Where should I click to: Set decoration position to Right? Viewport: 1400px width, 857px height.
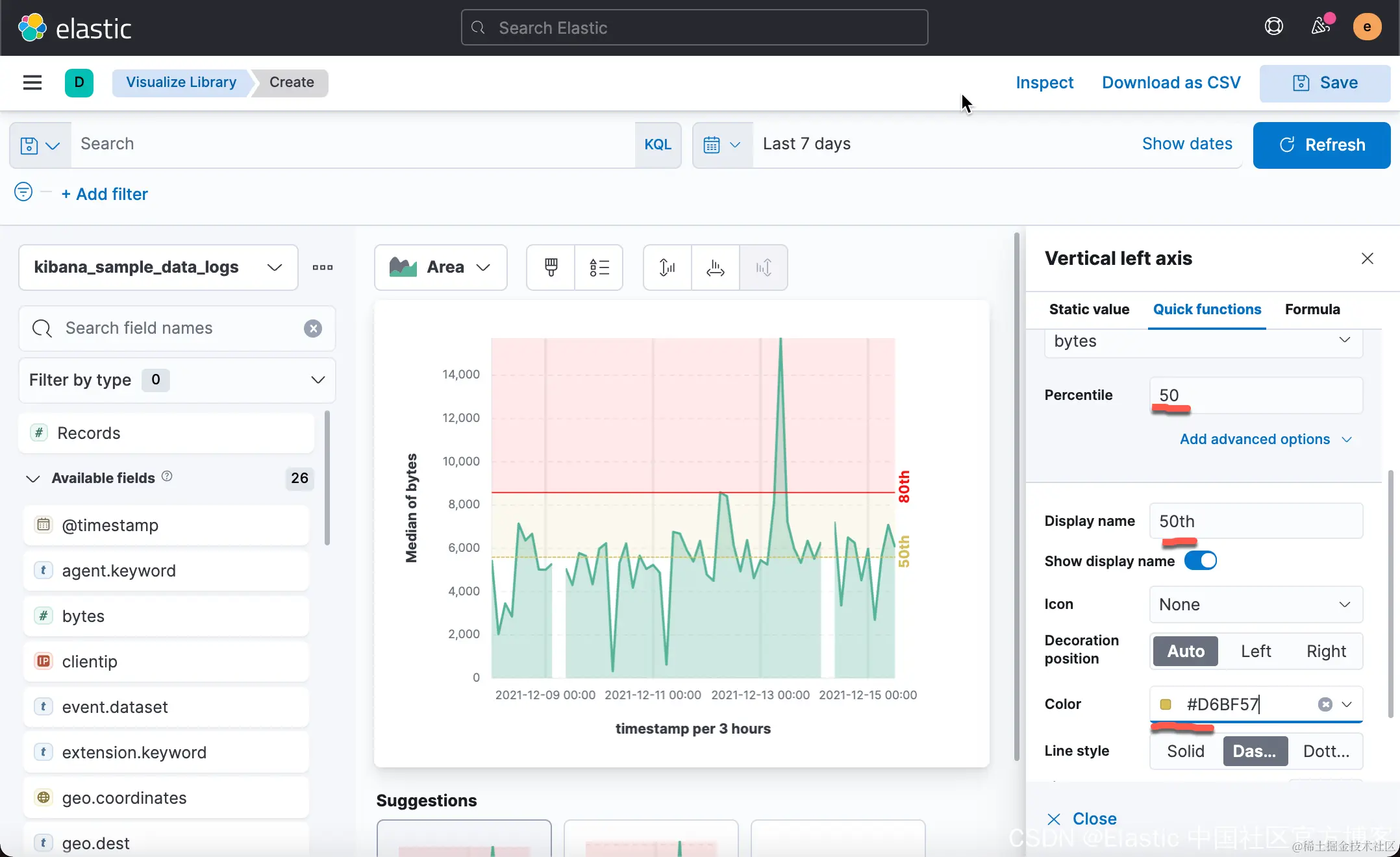click(1326, 651)
